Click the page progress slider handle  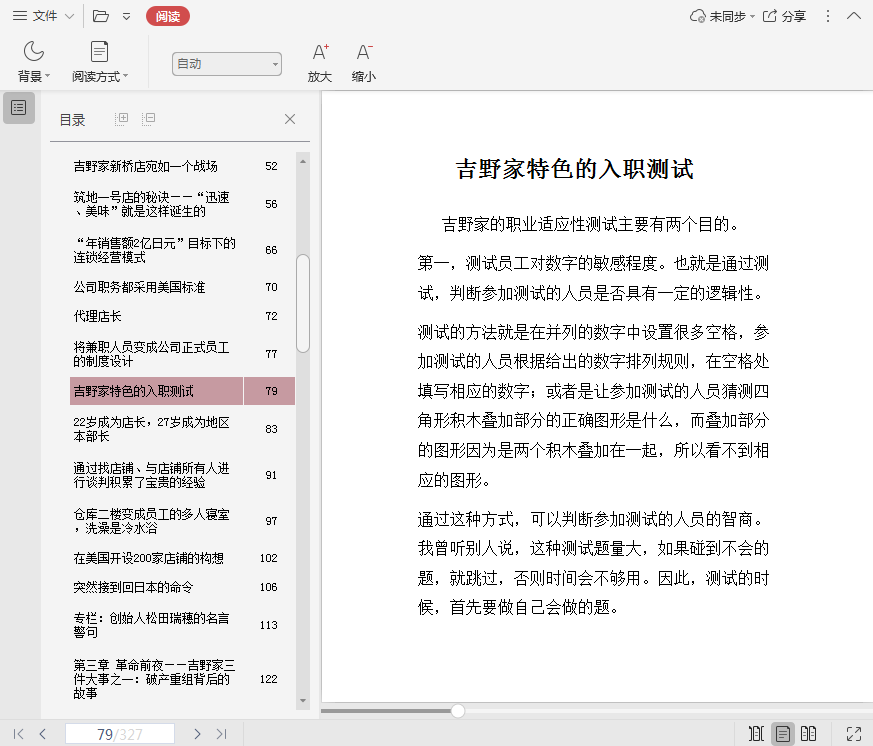(458, 710)
